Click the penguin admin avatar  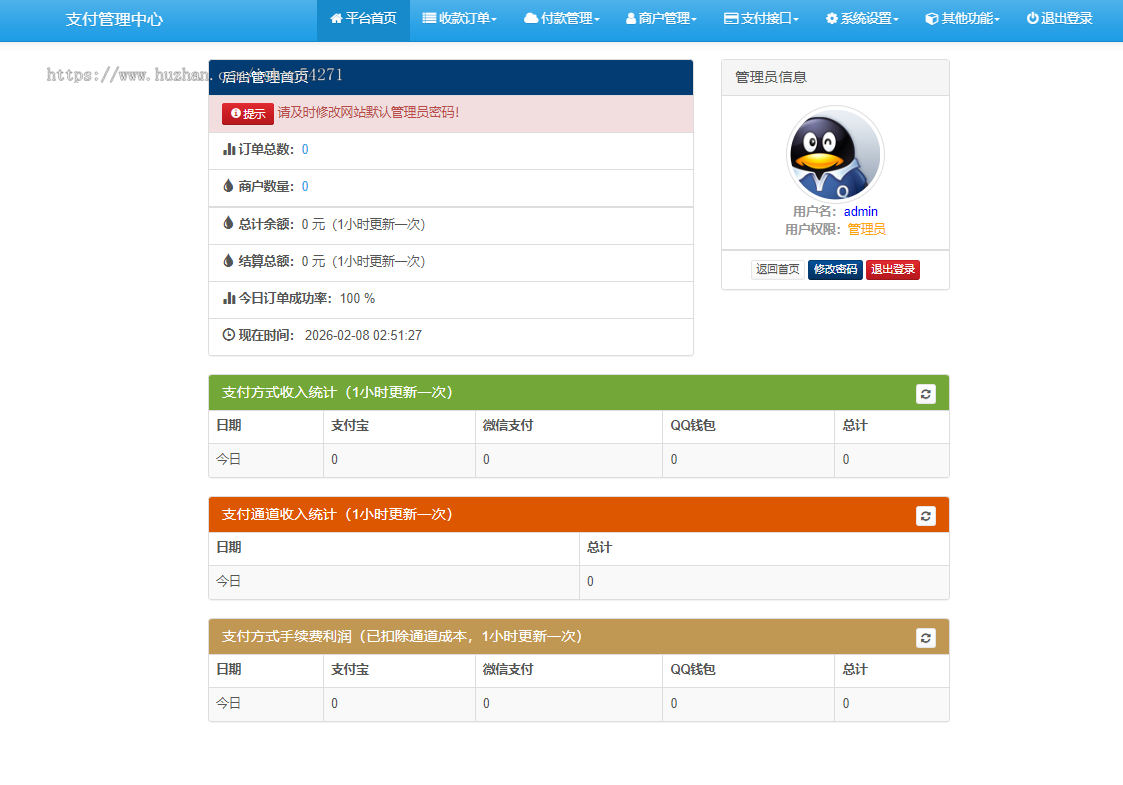(835, 154)
